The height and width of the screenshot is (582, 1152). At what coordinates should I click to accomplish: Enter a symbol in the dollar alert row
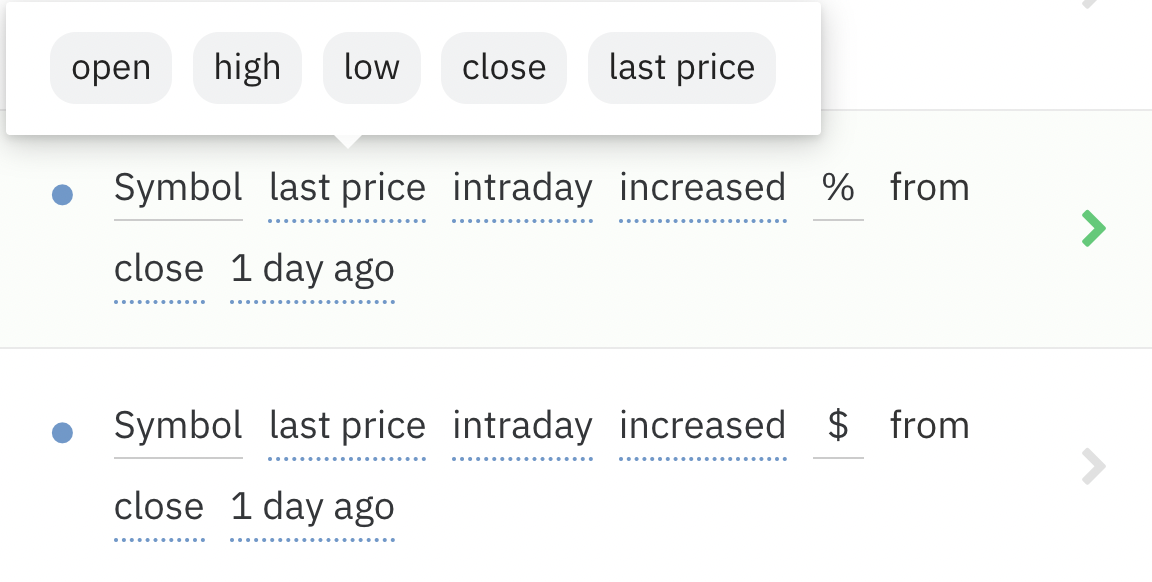pos(178,426)
